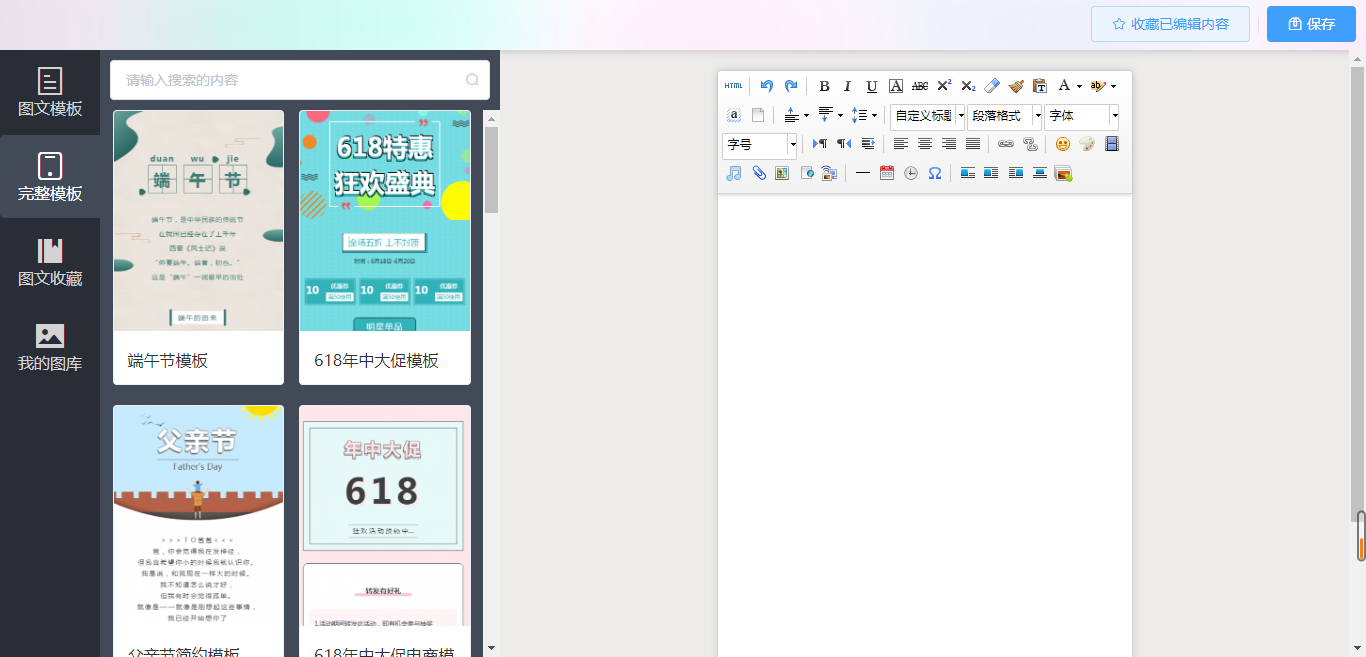This screenshot has height=657, width=1366.
Task: Insert date with the calendar icon
Action: tap(887, 173)
